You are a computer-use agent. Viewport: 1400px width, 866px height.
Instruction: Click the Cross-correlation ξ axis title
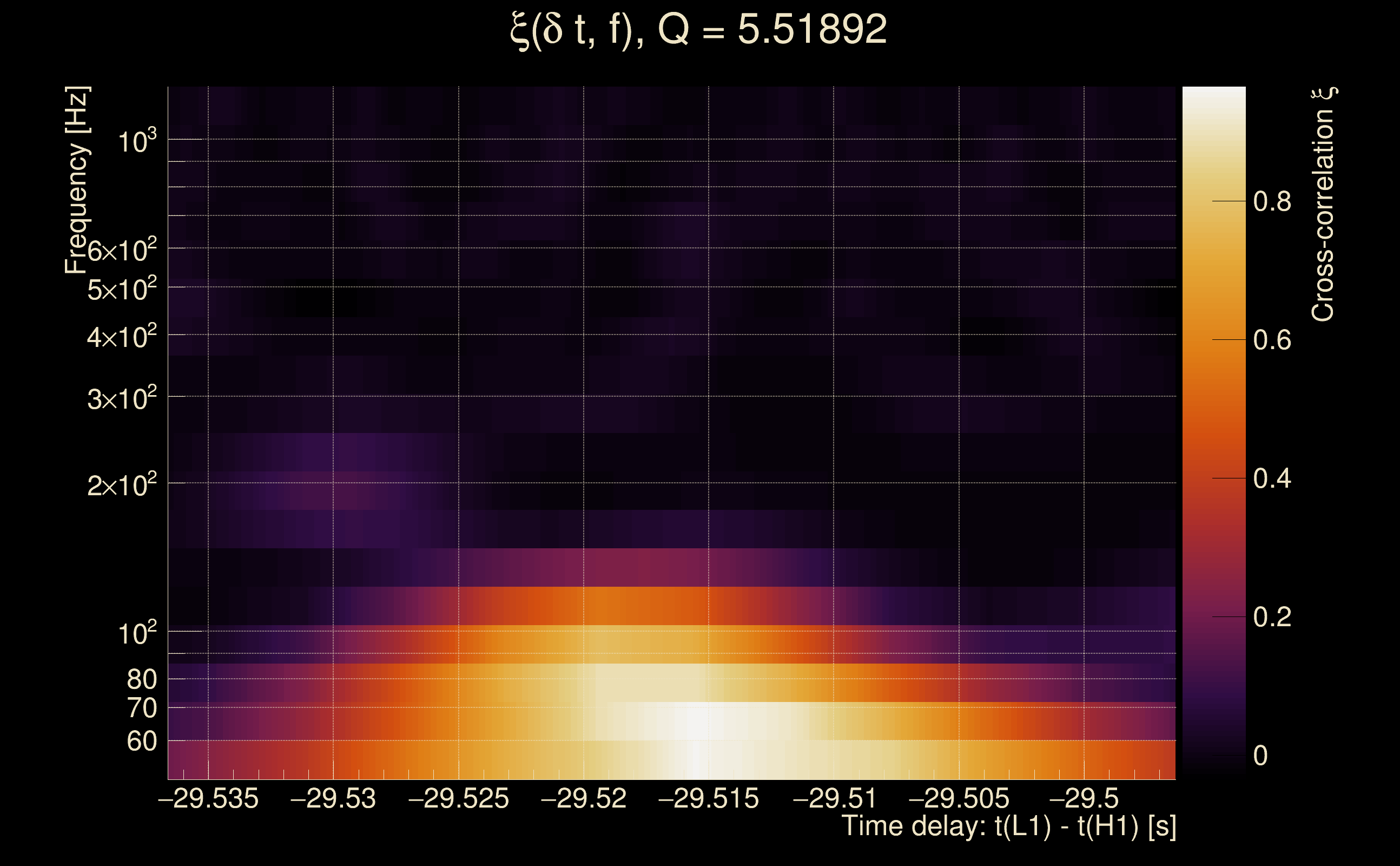tap(1323, 204)
